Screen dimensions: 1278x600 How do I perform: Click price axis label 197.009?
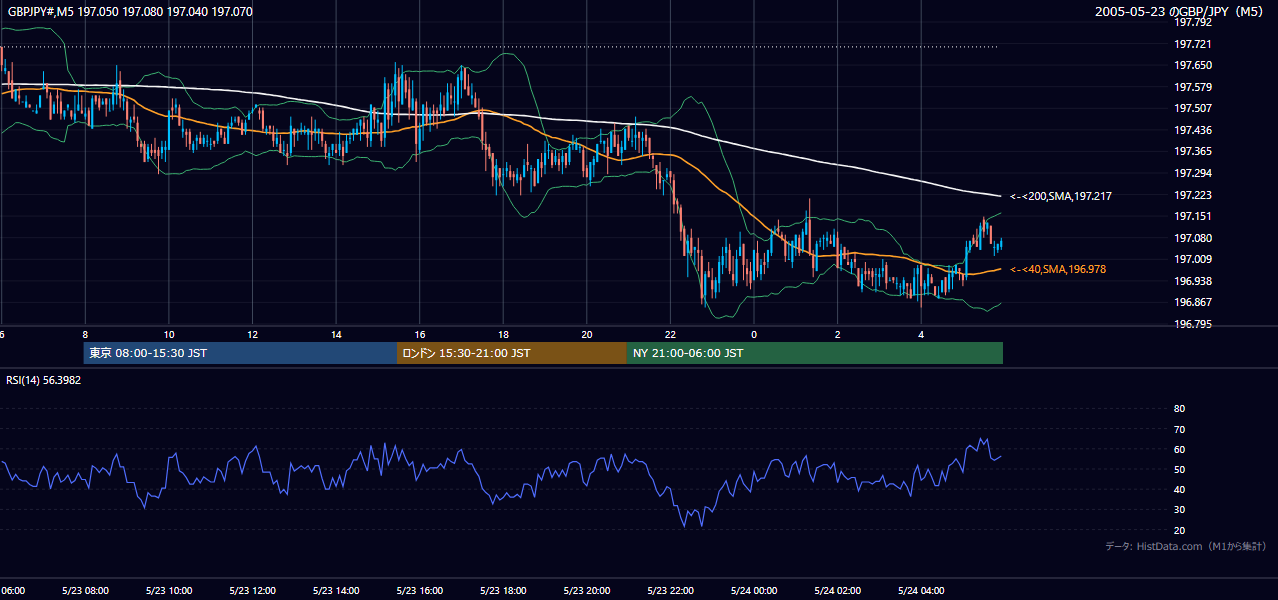pyautogui.click(x=1192, y=260)
